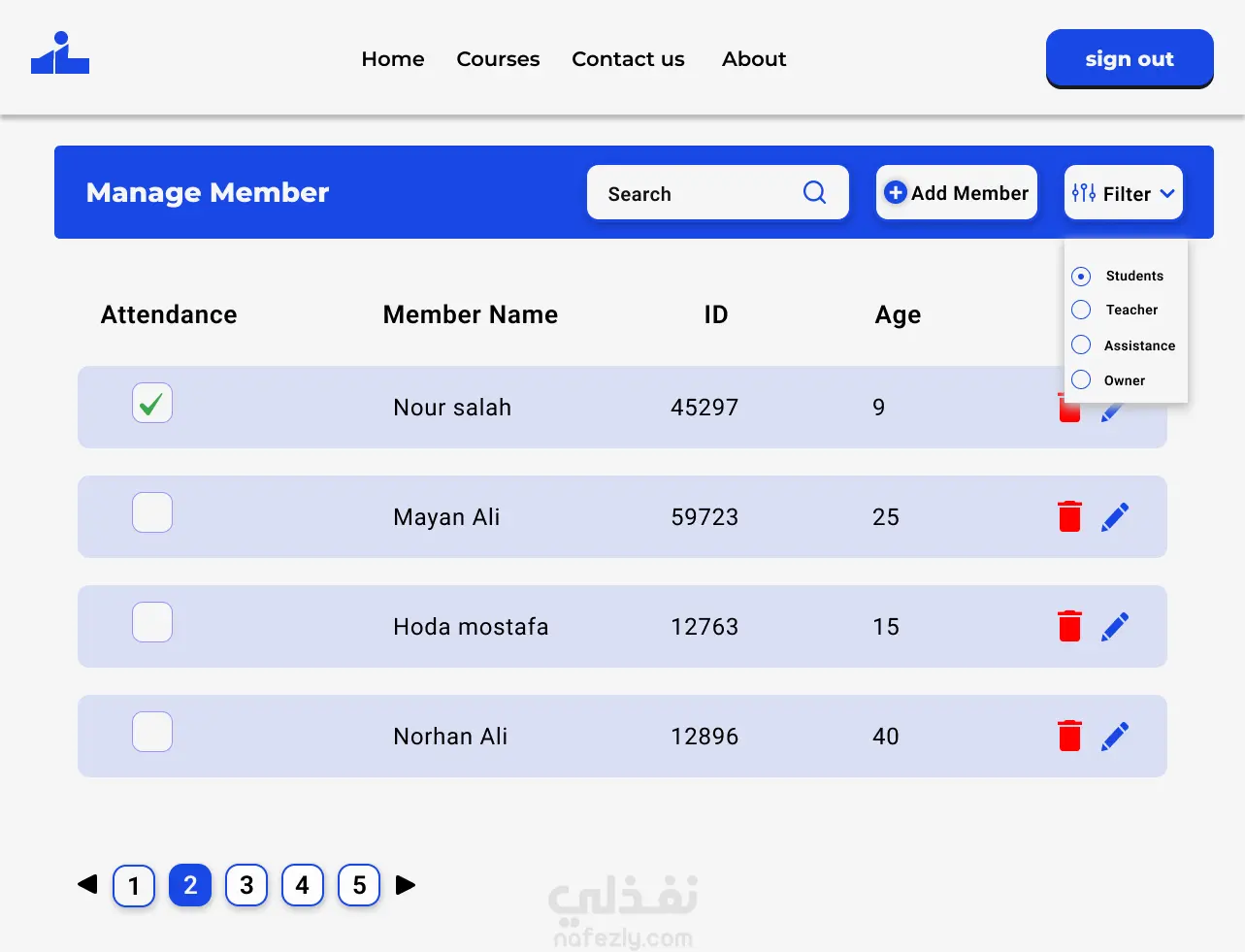
Task: Open the Courses menu item
Action: pyautogui.click(x=498, y=59)
